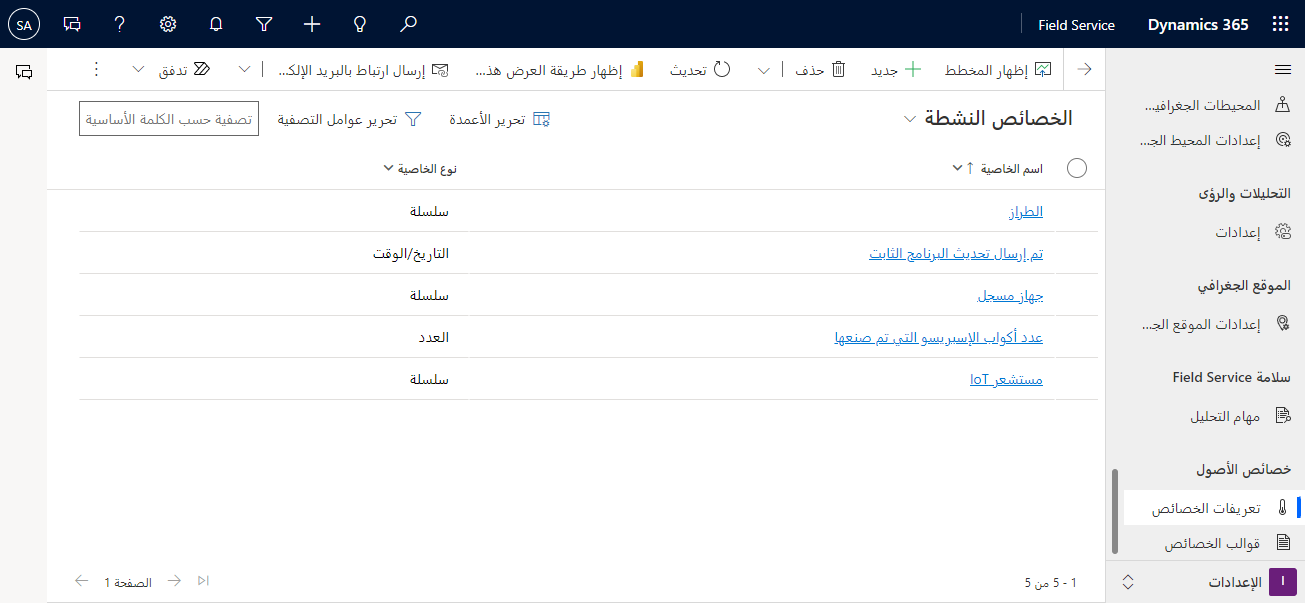1305x603 pixels.
Task: Click the quick create plus icon
Action: click(x=312, y=24)
